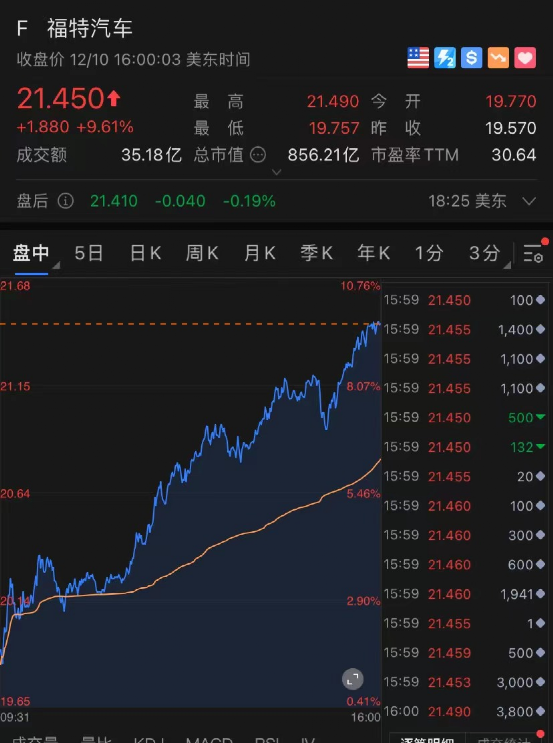Tap the closing price 21.450
Screen dimensions: 553x743
[x=60, y=99]
